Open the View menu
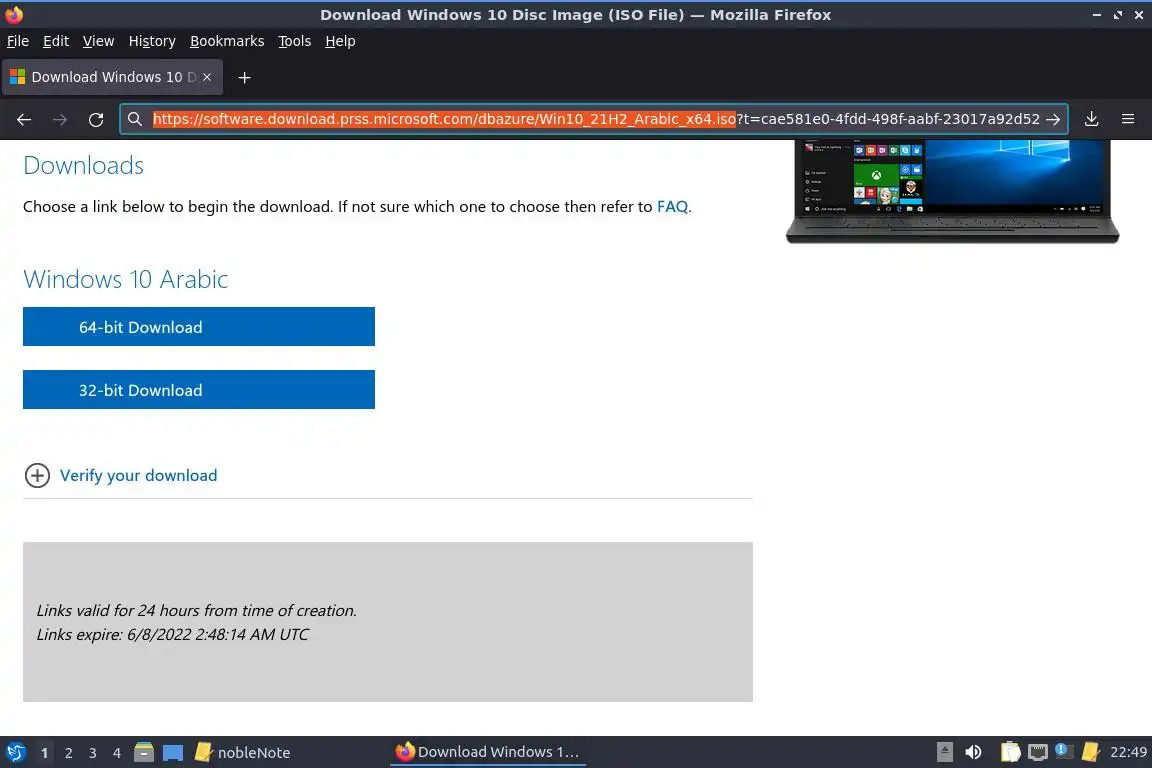Viewport: 1152px width, 768px height. point(98,41)
